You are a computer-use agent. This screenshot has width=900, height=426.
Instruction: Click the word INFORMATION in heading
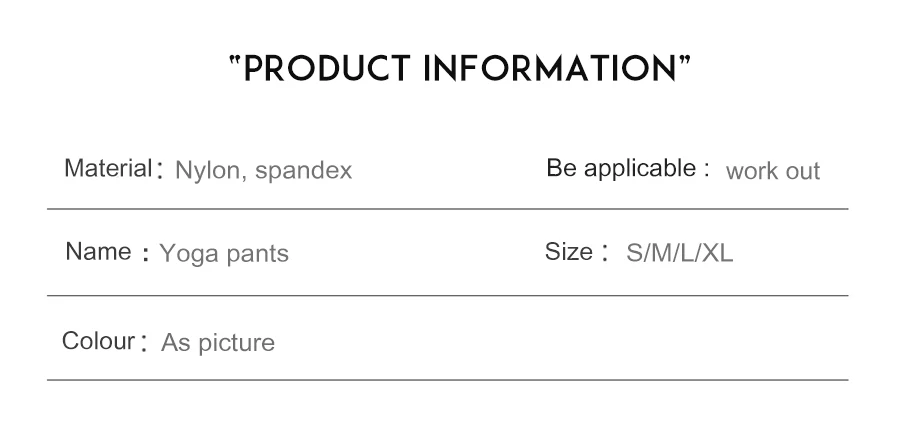[550, 69]
